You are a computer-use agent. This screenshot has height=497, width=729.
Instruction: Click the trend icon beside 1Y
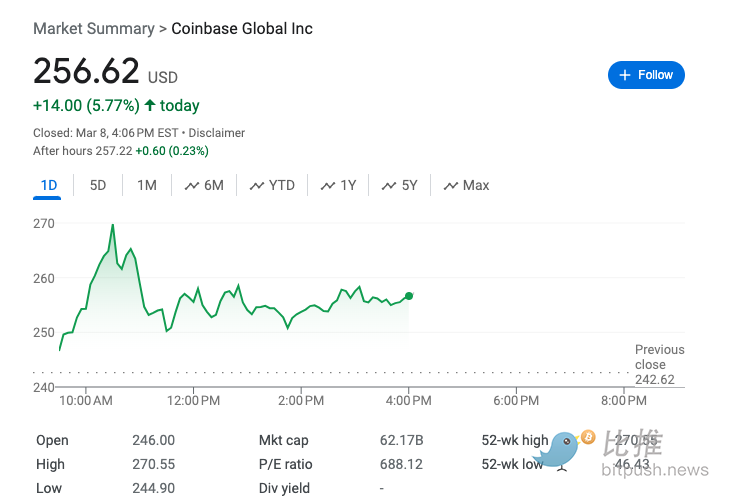pos(328,186)
